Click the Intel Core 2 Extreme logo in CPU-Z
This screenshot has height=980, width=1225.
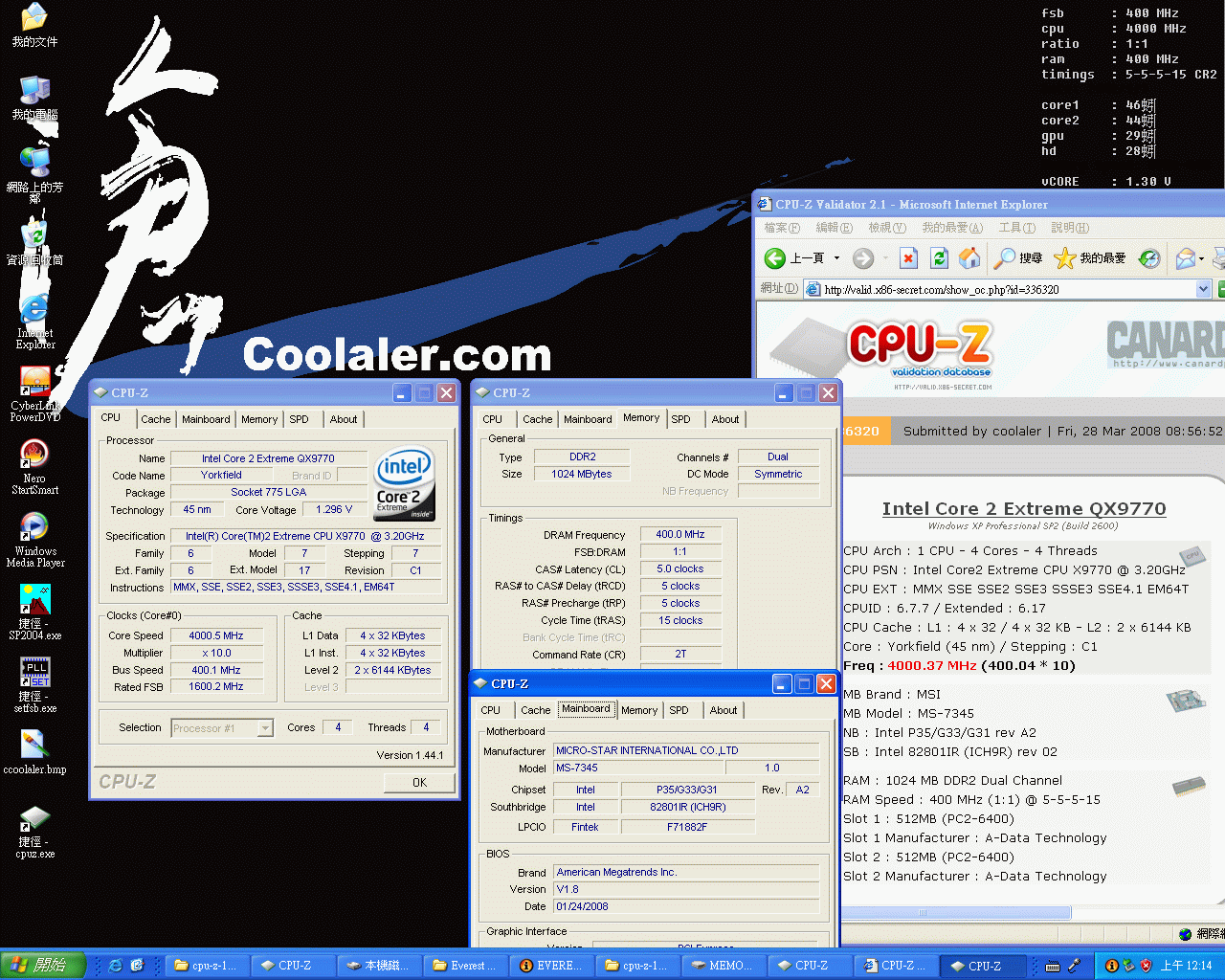(404, 483)
